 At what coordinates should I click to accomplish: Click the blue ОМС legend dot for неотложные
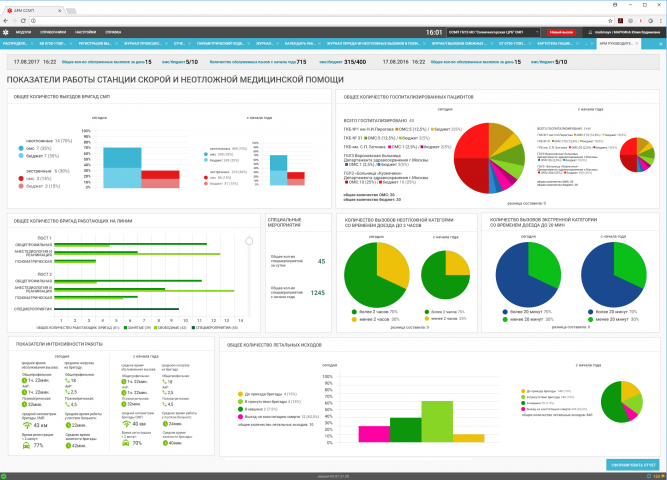tap(21, 148)
